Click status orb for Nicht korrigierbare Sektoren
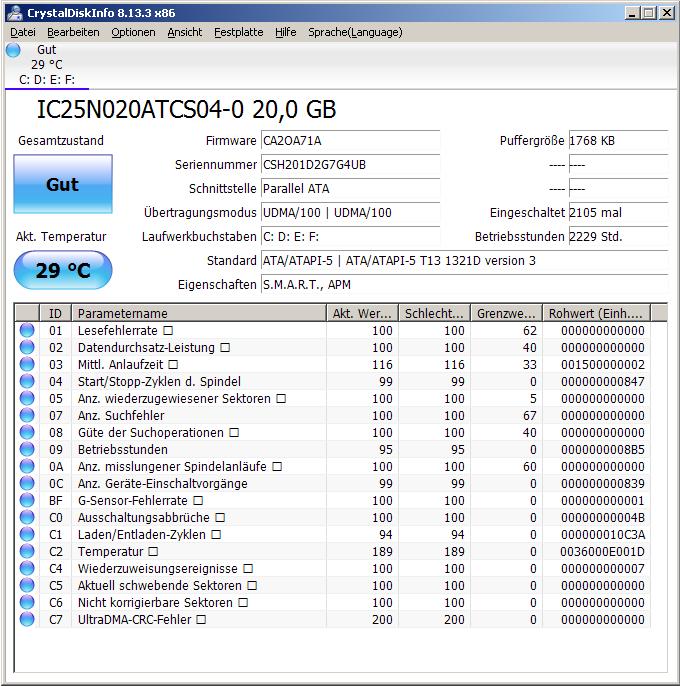Screen dimensions: 680x686 tap(27, 602)
